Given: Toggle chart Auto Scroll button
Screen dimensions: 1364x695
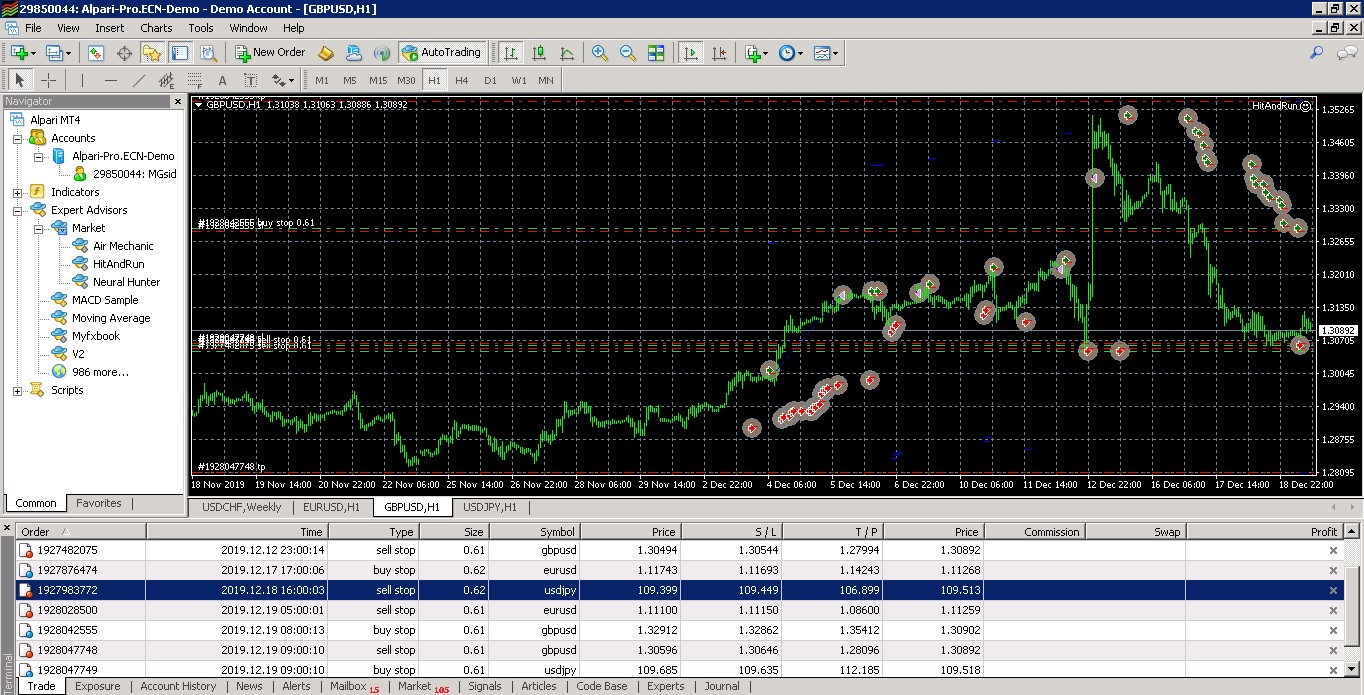Looking at the screenshot, I should pos(691,53).
